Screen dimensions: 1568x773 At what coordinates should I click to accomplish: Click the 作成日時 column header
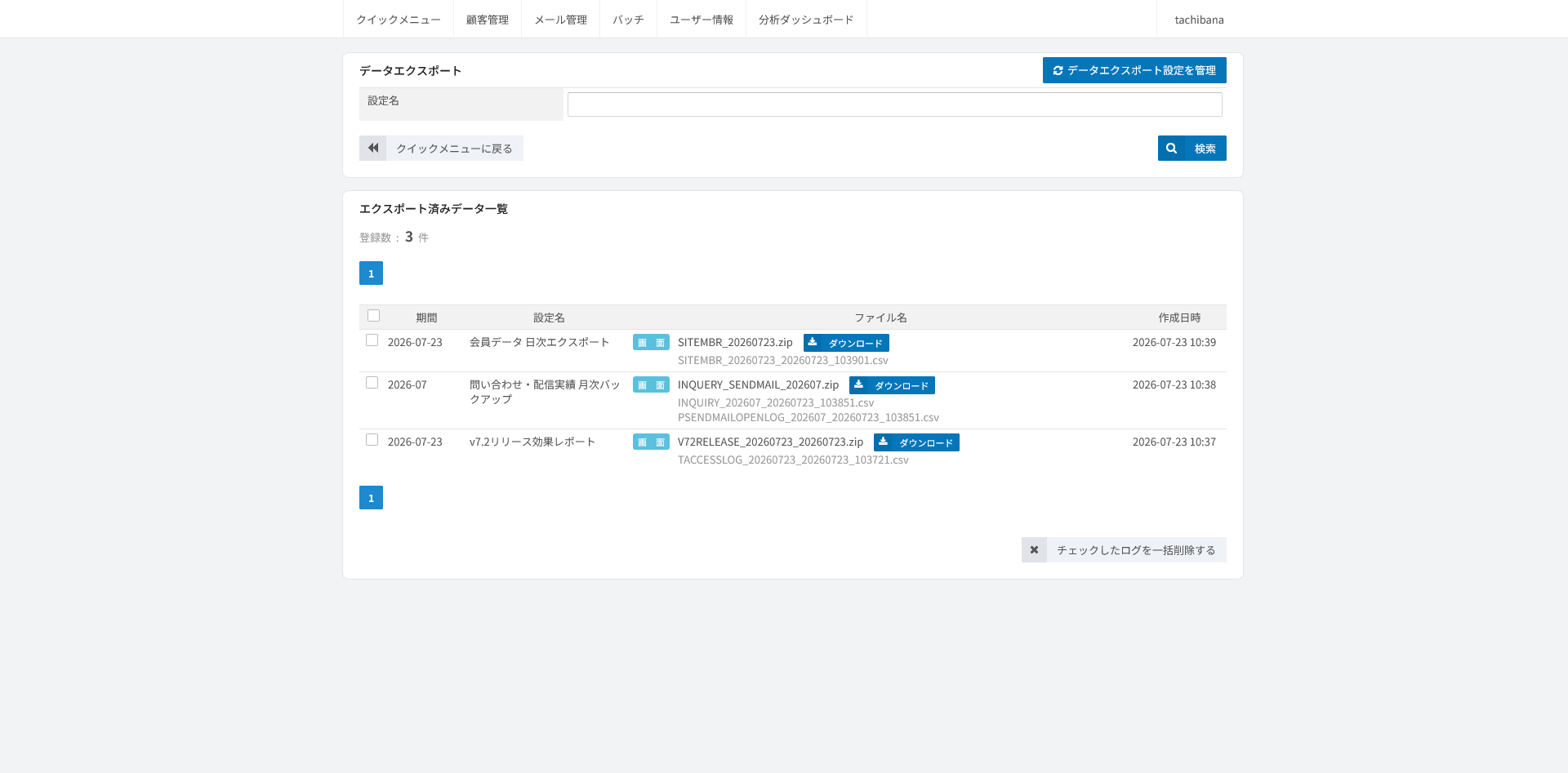pos(1179,318)
